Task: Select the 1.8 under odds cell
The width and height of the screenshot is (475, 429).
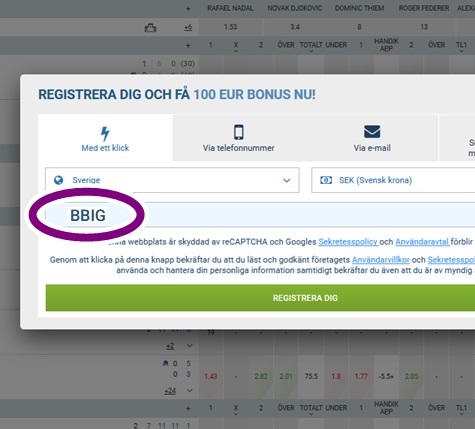Action: (336, 376)
